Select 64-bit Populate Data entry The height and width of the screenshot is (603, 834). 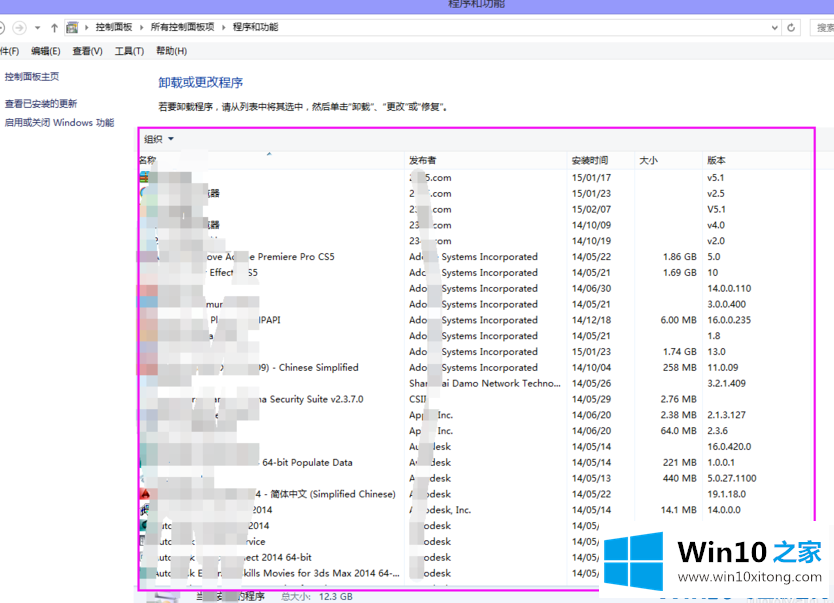point(476,463)
